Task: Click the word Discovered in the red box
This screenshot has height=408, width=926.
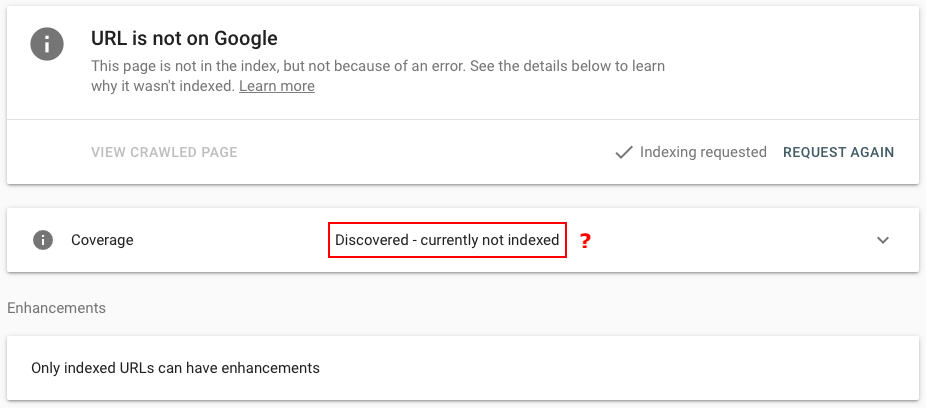Action: (372, 240)
